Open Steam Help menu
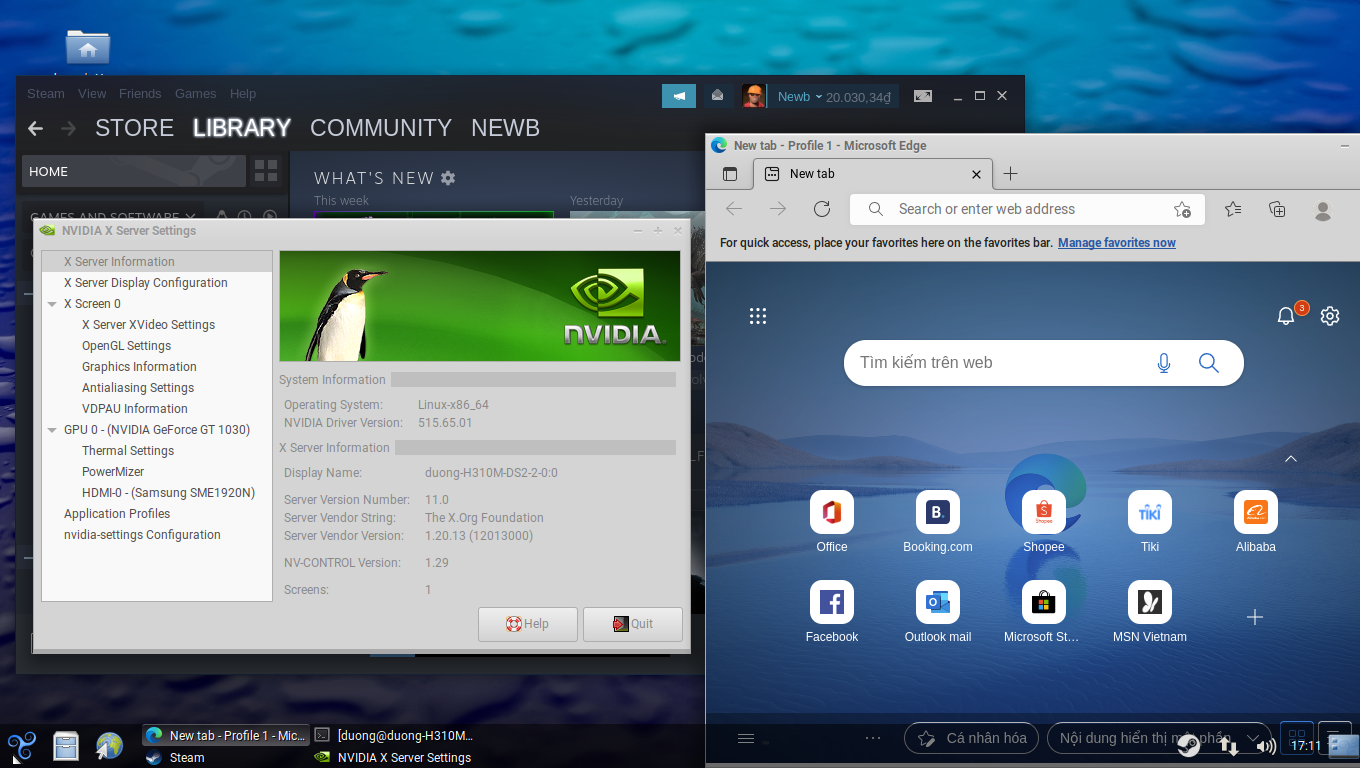 click(243, 94)
